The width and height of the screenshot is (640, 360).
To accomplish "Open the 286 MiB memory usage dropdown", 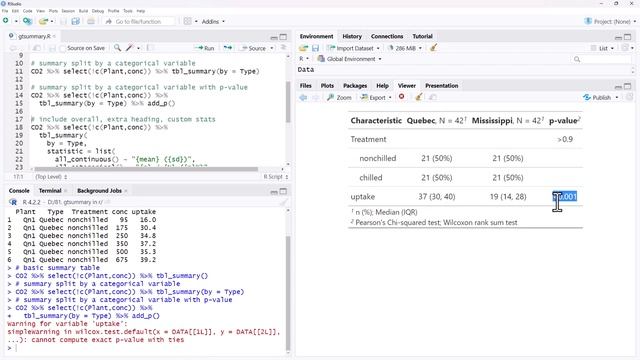I will coord(405,48).
